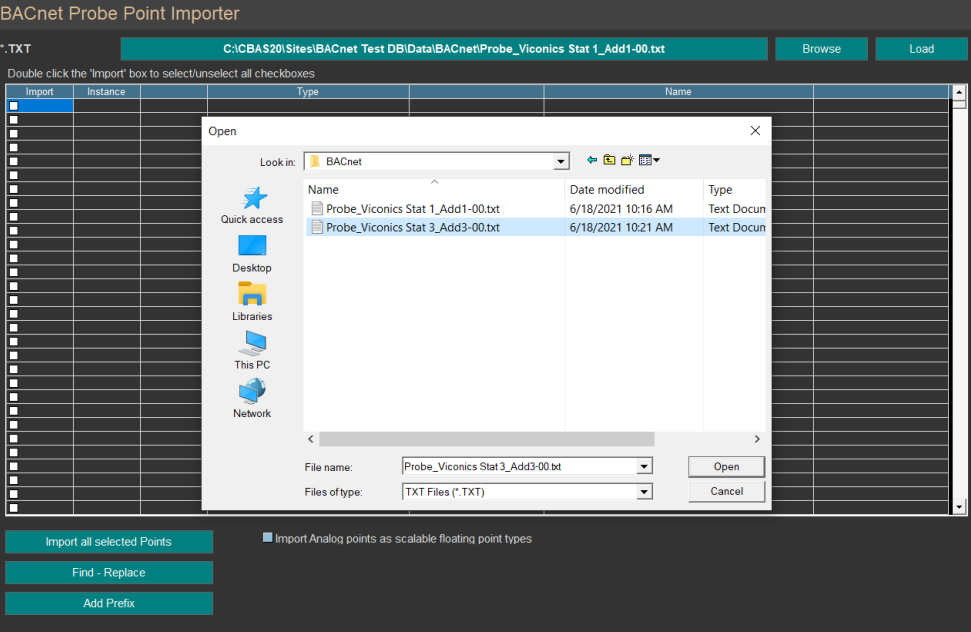Expand the Look in folder dropdown
This screenshot has height=632, width=971.
[561, 161]
